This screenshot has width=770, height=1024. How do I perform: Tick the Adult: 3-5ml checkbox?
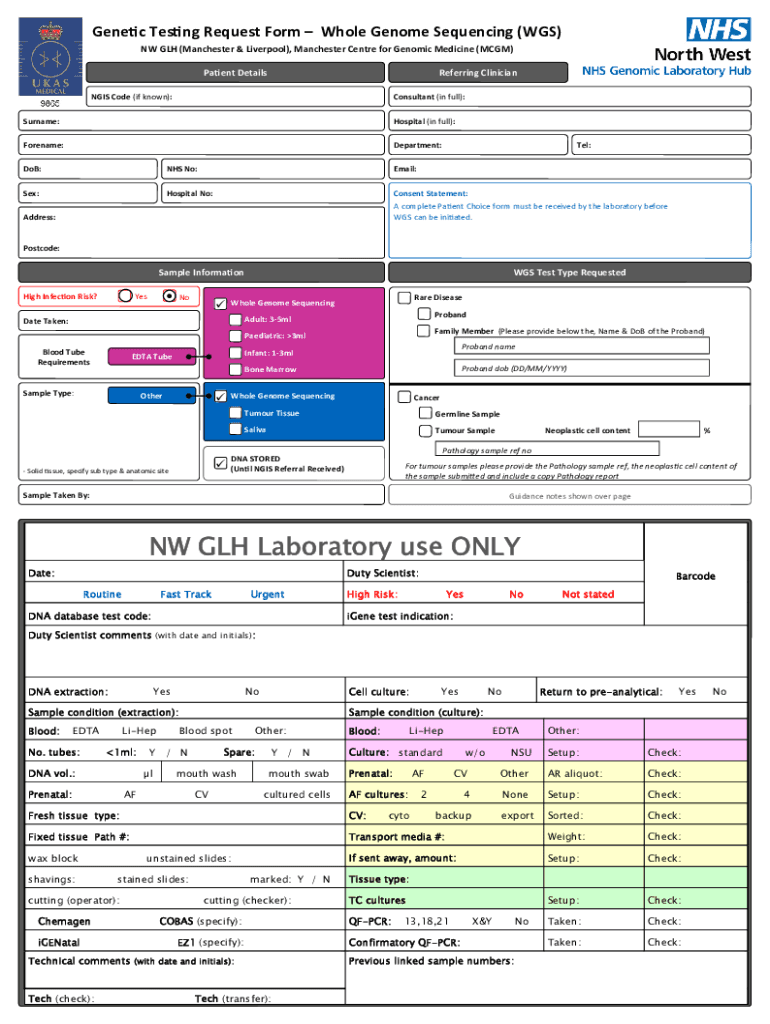[235, 320]
